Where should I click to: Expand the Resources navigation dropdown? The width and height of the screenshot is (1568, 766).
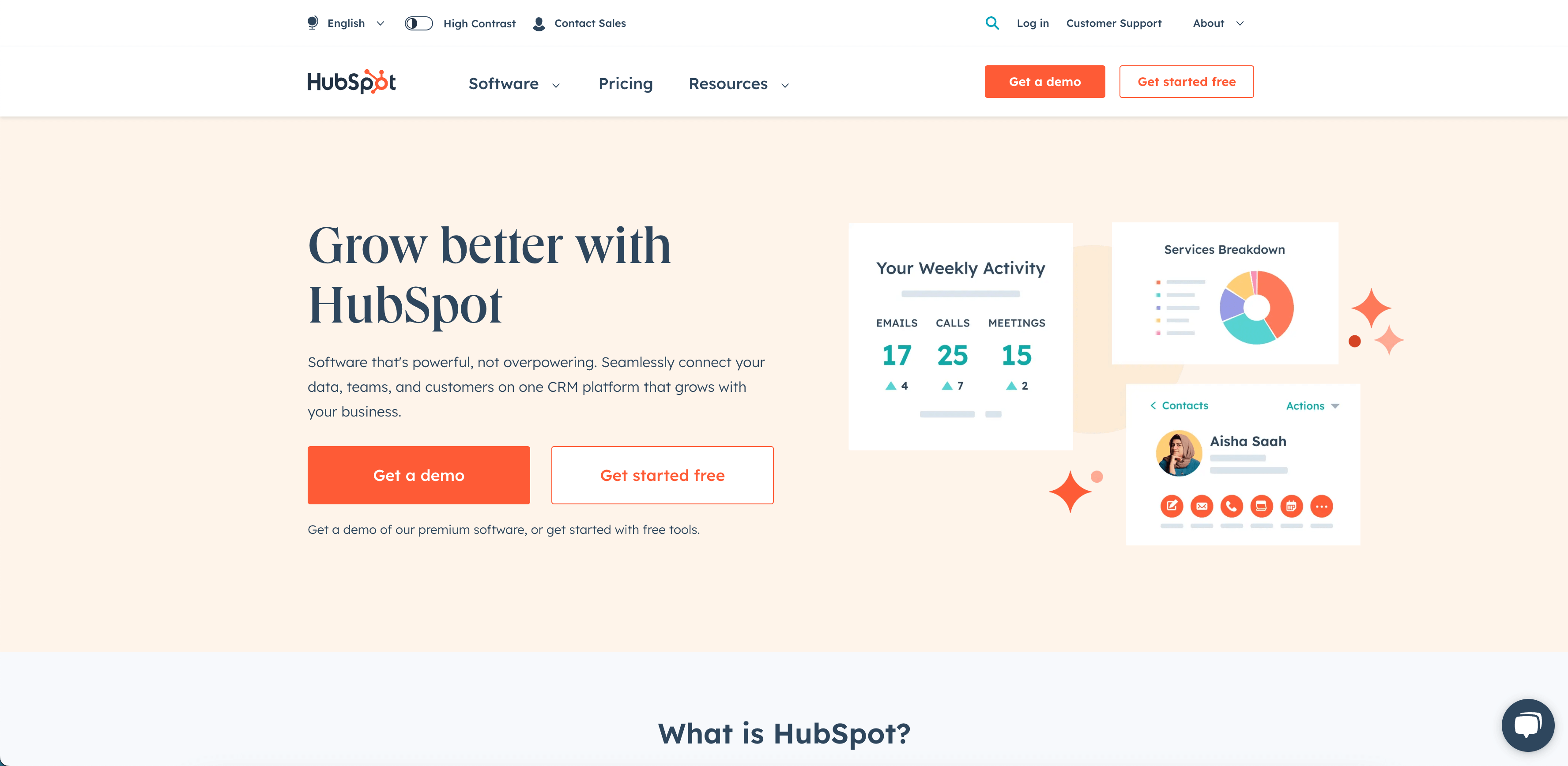pyautogui.click(x=739, y=83)
